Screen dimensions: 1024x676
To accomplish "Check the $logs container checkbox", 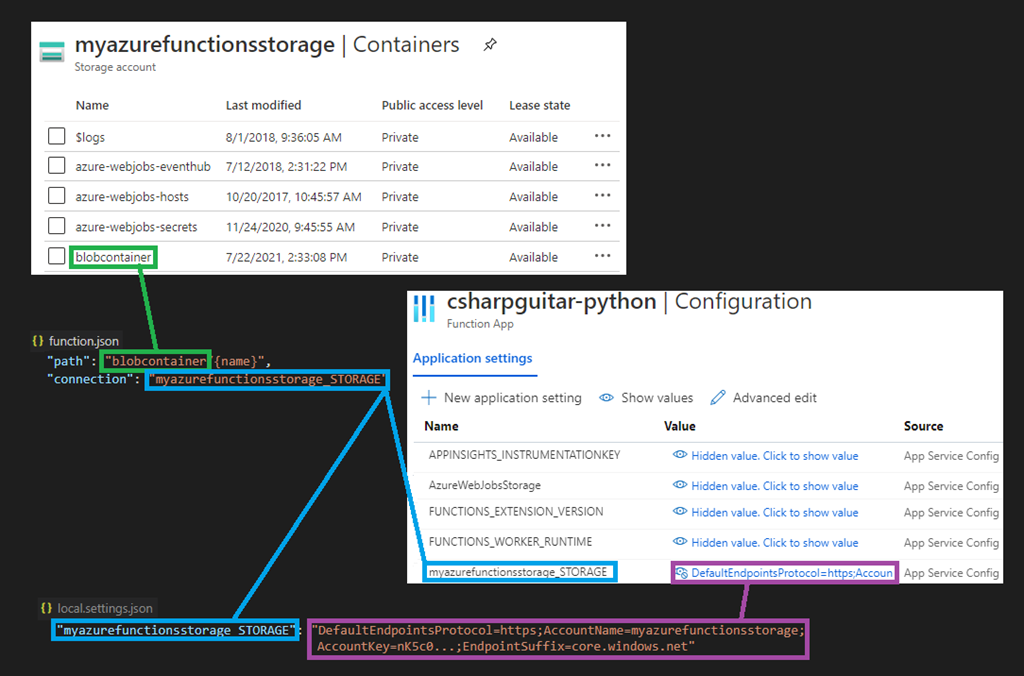I will click(x=57, y=136).
